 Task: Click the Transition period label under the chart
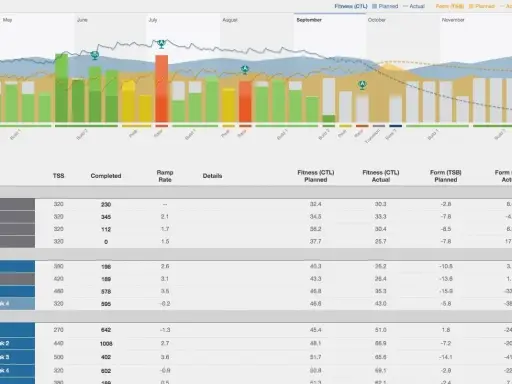(372, 136)
